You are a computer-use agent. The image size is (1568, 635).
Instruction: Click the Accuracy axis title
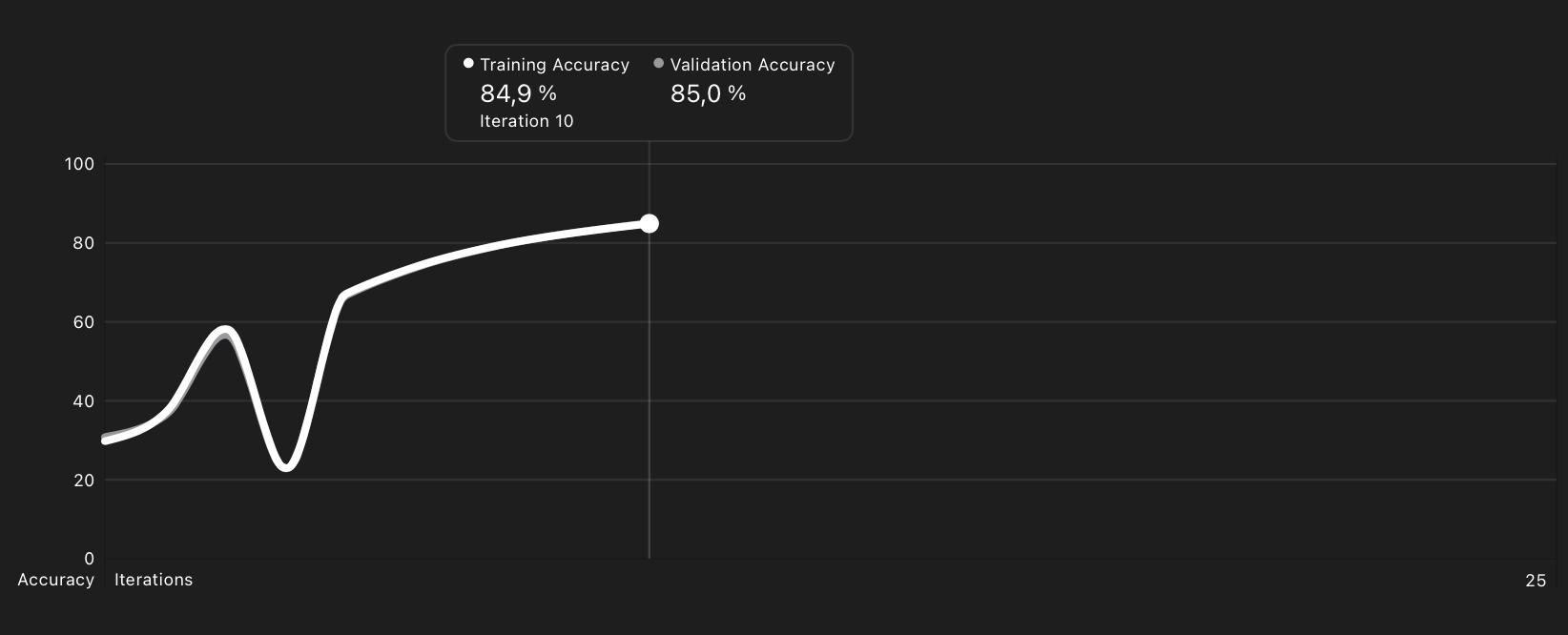56,580
